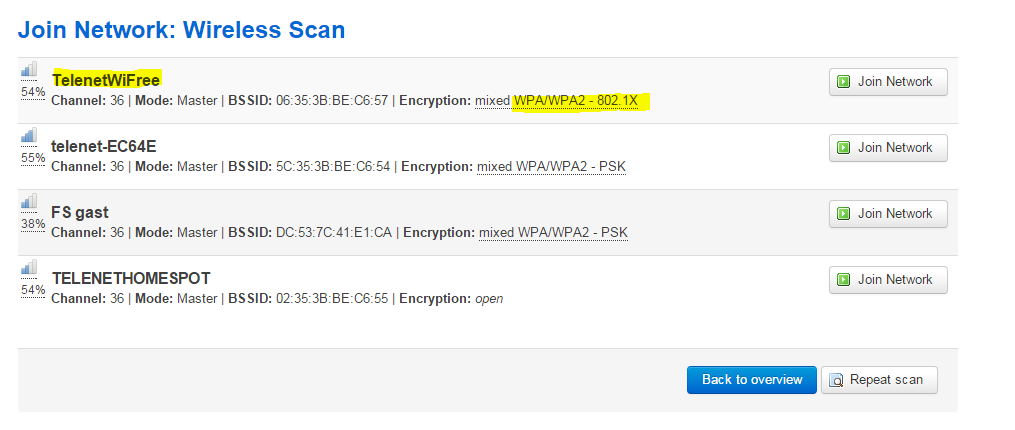Click signal strength icon for telenet-EC64E
This screenshot has width=1015, height=430.
pyautogui.click(x=29, y=135)
